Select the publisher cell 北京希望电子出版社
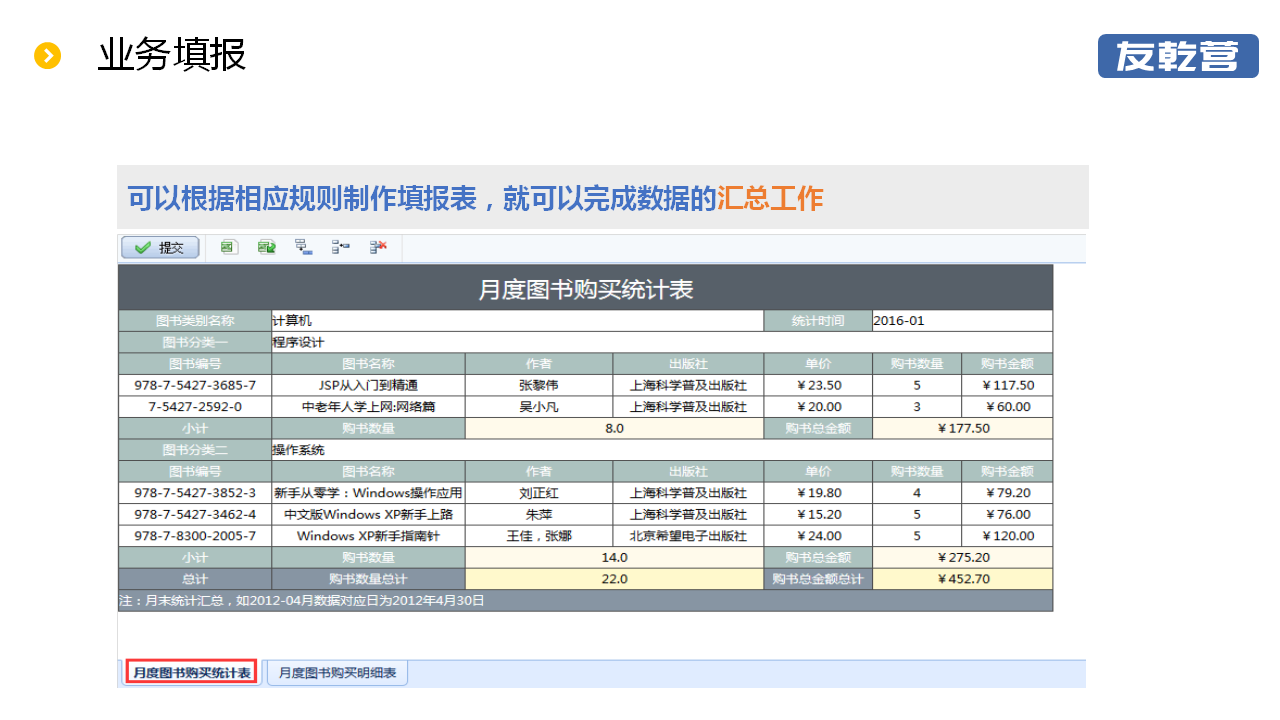Image resolution: width=1280 pixels, height=720 pixels. pos(688,536)
